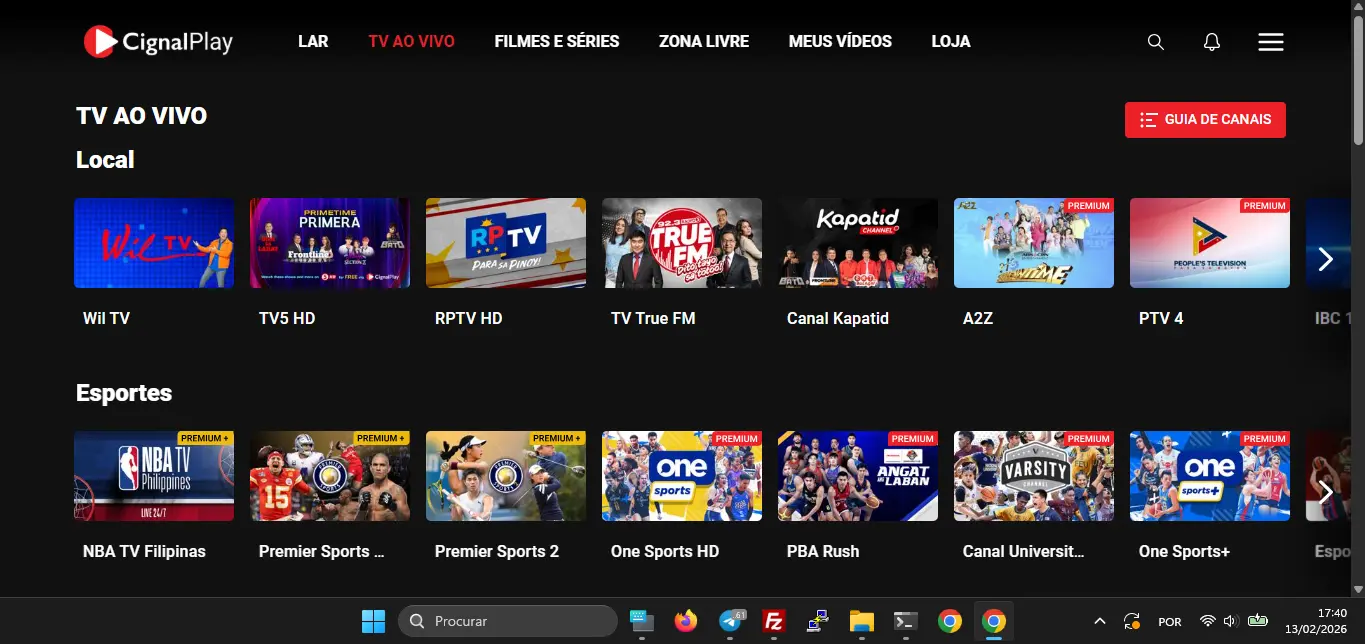Click the 'Premier Sports 2' title
The width and height of the screenshot is (1365, 644).
[497, 551]
